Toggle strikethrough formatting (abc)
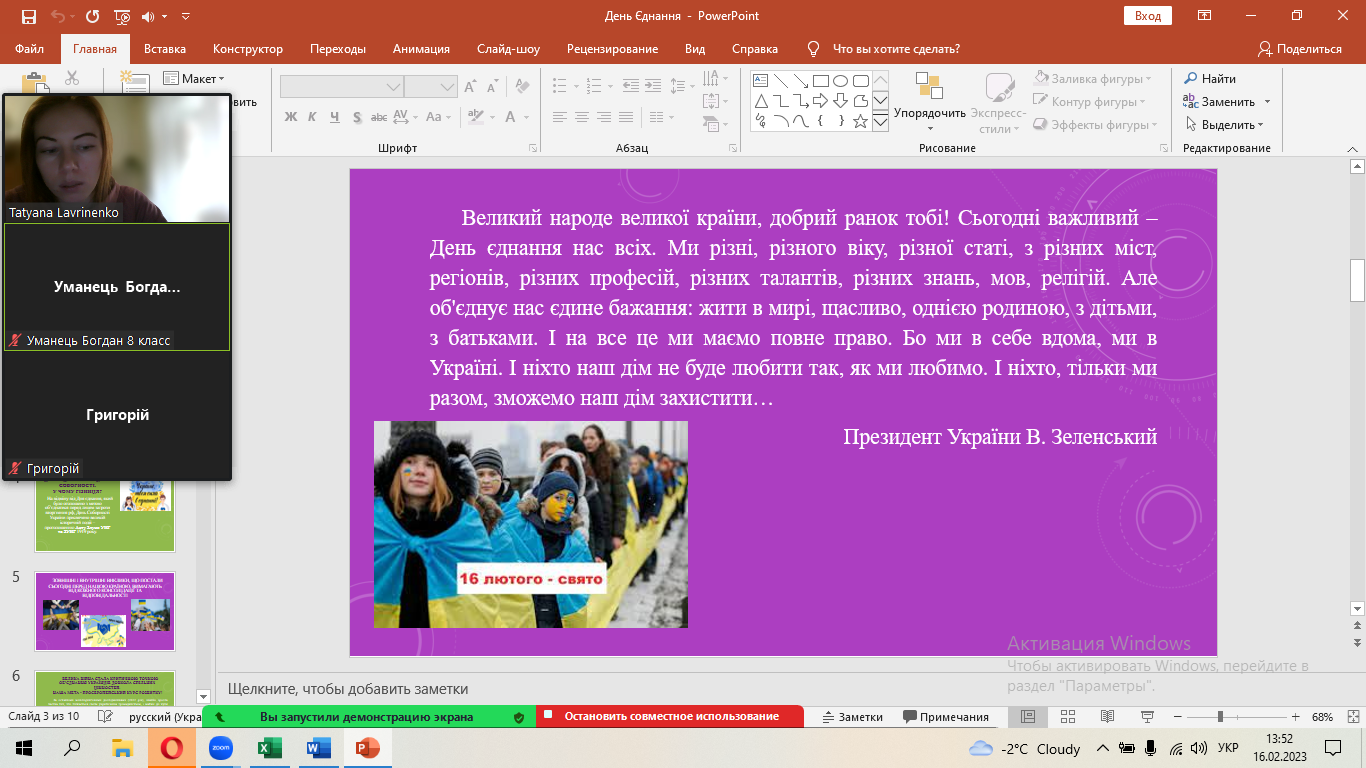 click(x=380, y=117)
